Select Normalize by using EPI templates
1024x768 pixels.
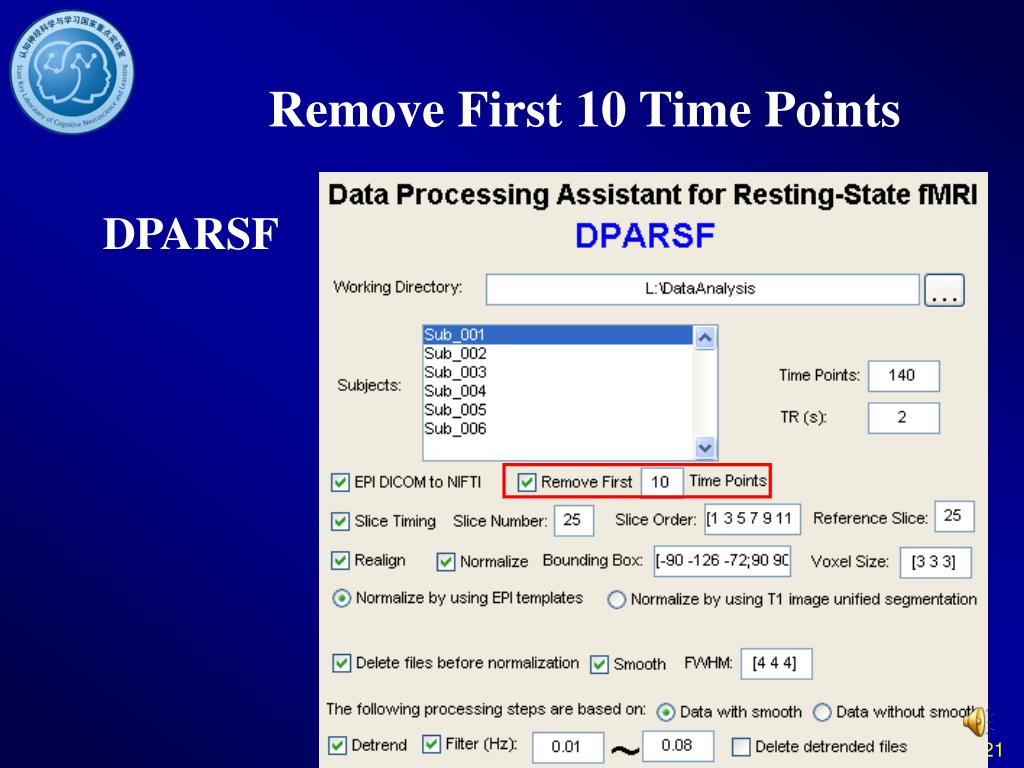[342, 598]
